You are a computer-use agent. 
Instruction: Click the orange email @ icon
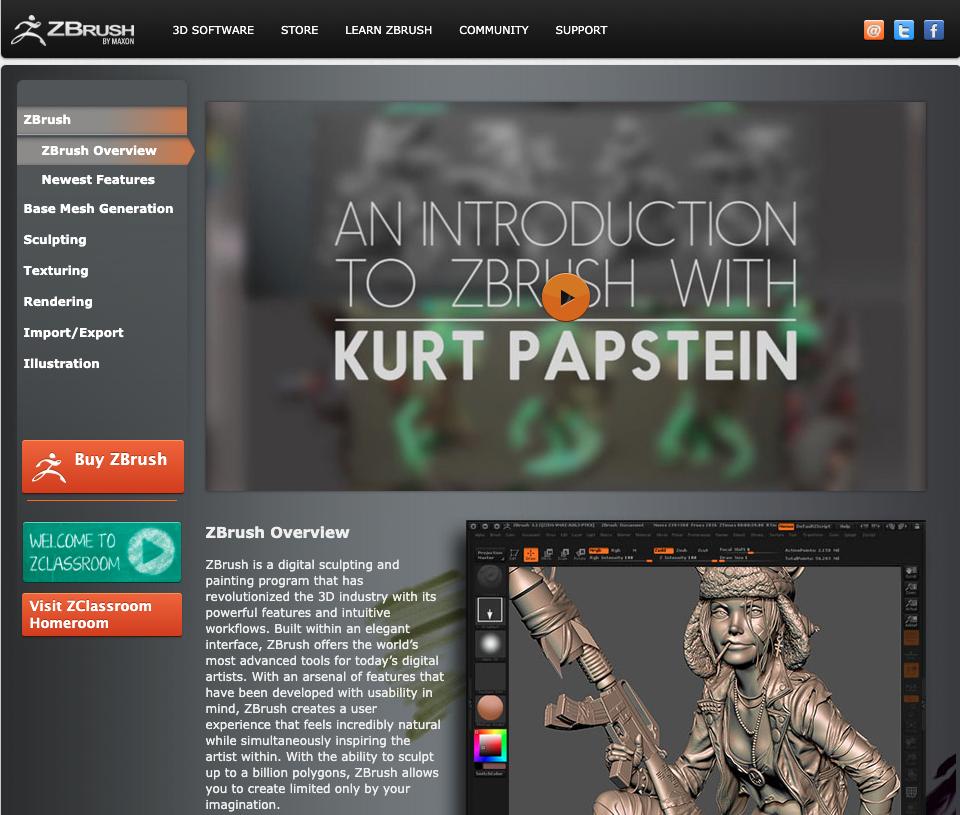click(874, 30)
